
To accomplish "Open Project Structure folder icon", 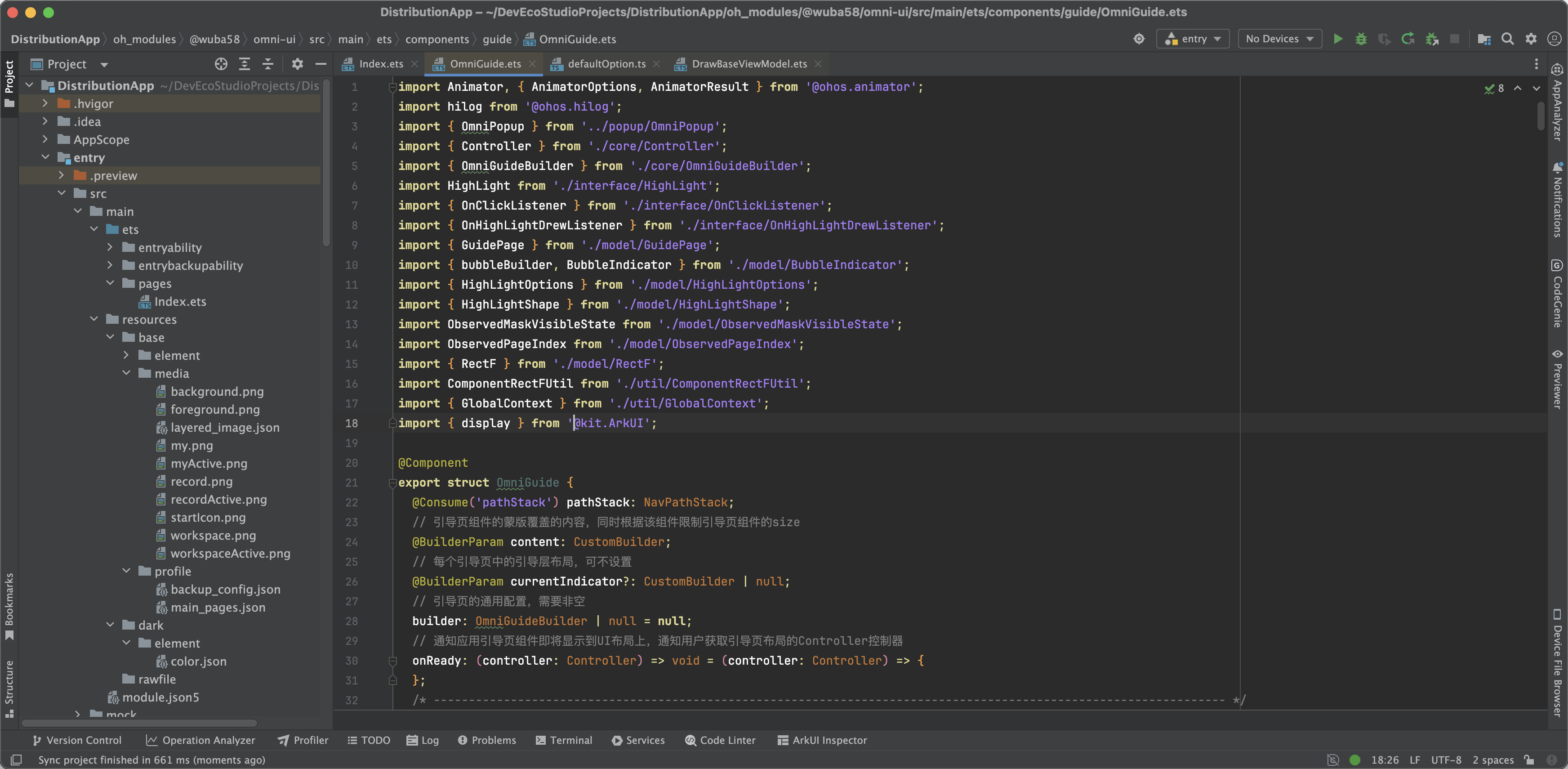I will tap(1484, 39).
